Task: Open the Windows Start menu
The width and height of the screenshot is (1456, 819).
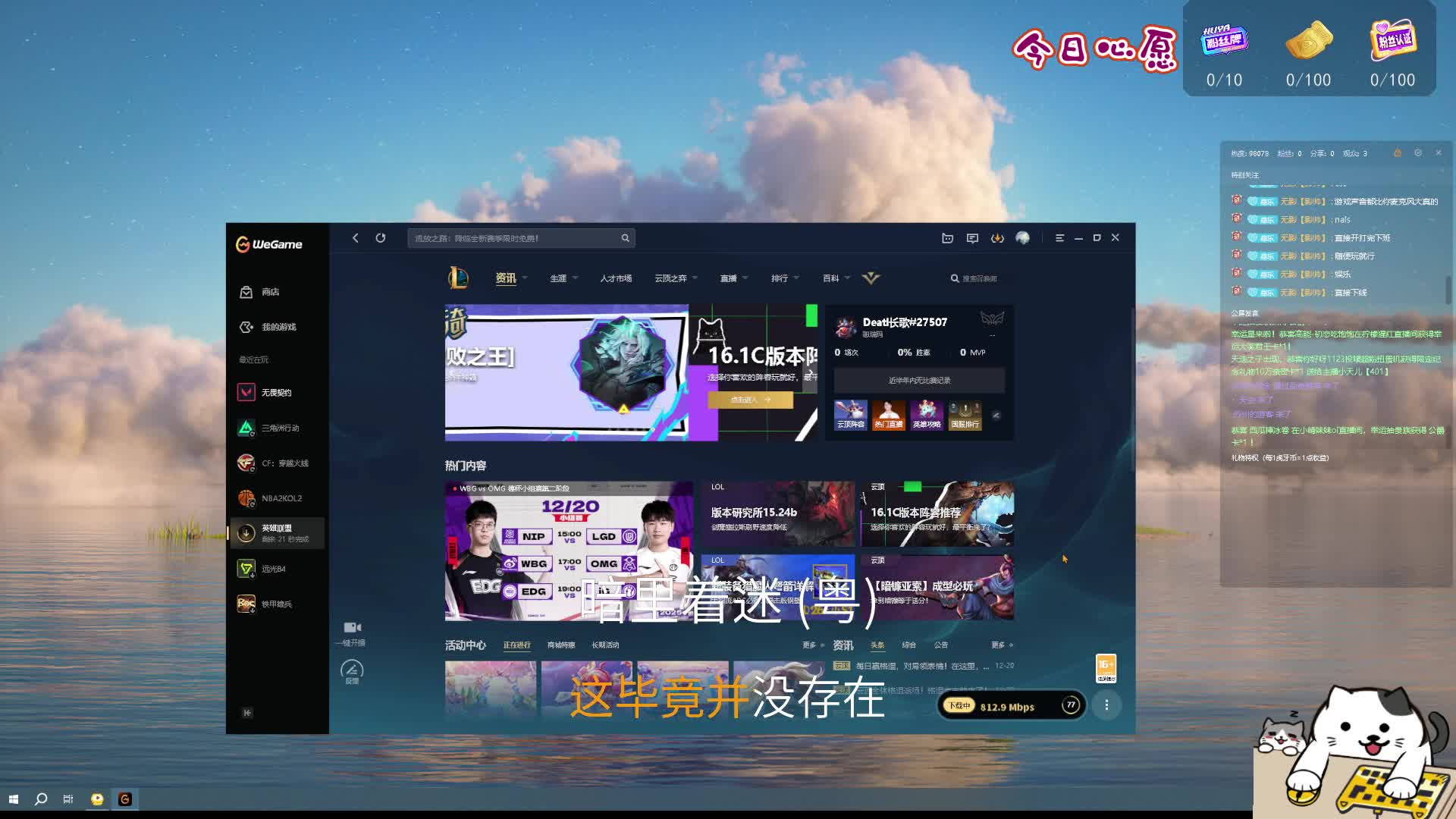Action: pyautogui.click(x=13, y=799)
